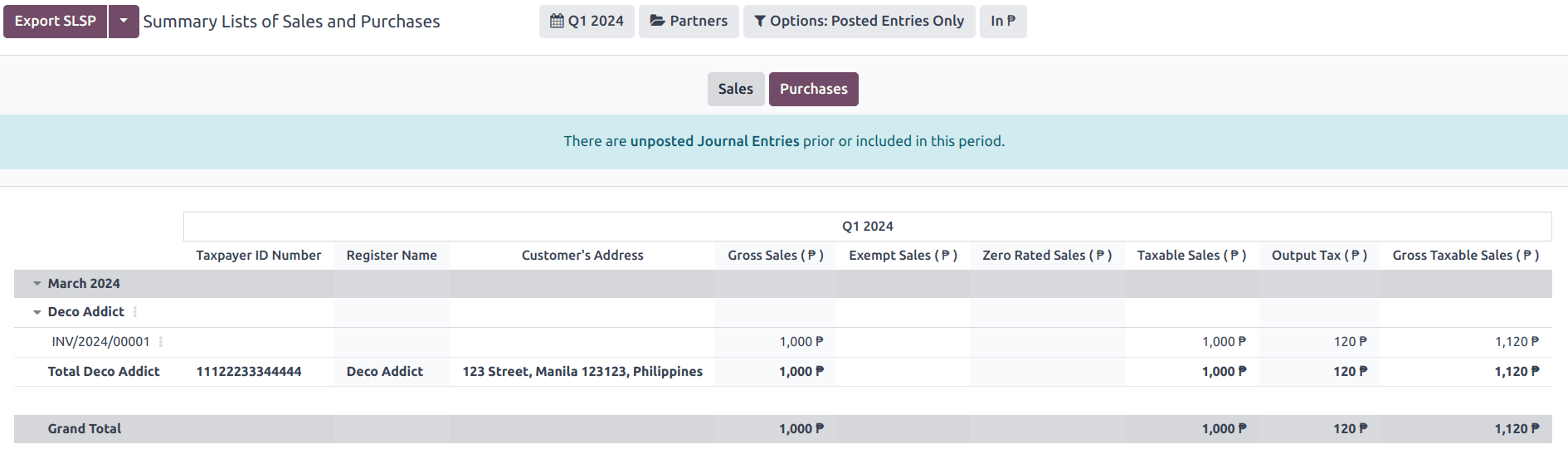Viewport: 1568px width, 449px height.
Task: Click the Total Deco Addict row label
Action: (104, 372)
